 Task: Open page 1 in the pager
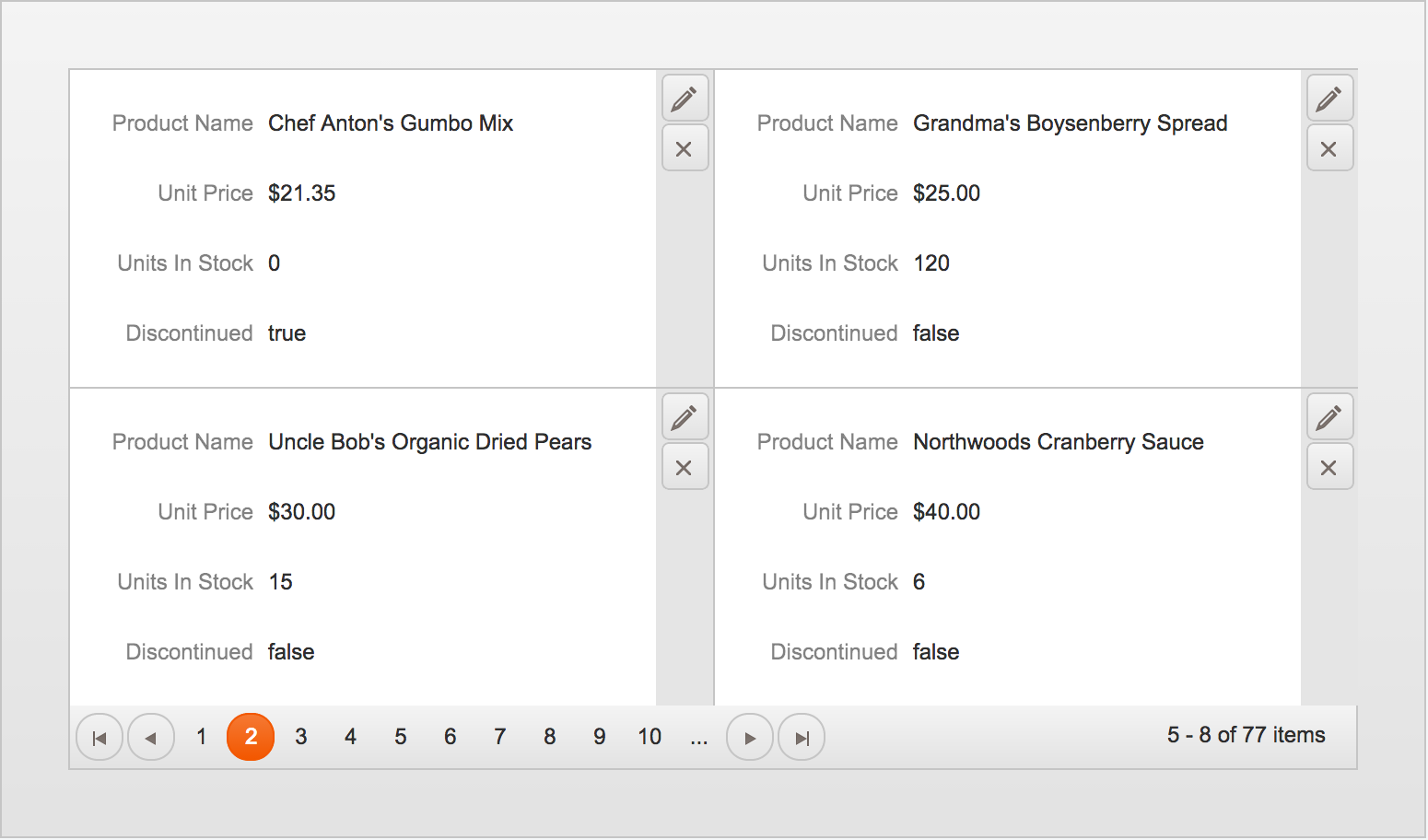pyautogui.click(x=201, y=737)
